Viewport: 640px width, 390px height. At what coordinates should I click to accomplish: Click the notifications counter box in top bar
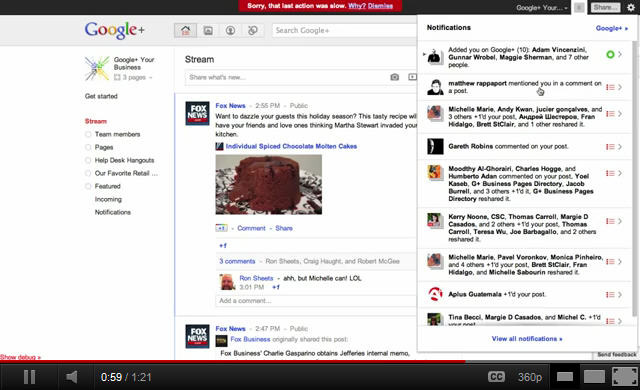click(579, 7)
